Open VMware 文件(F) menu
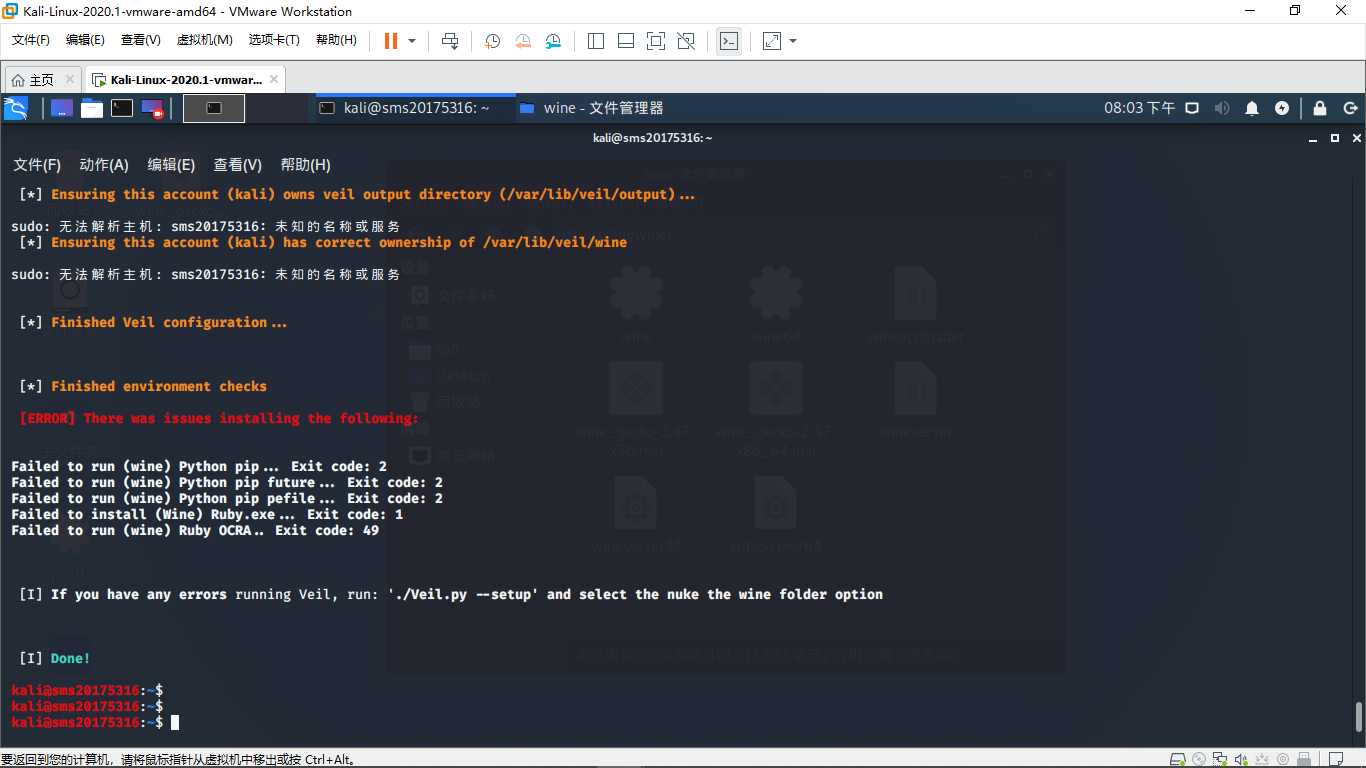The height and width of the screenshot is (768, 1366). pyautogui.click(x=31, y=40)
